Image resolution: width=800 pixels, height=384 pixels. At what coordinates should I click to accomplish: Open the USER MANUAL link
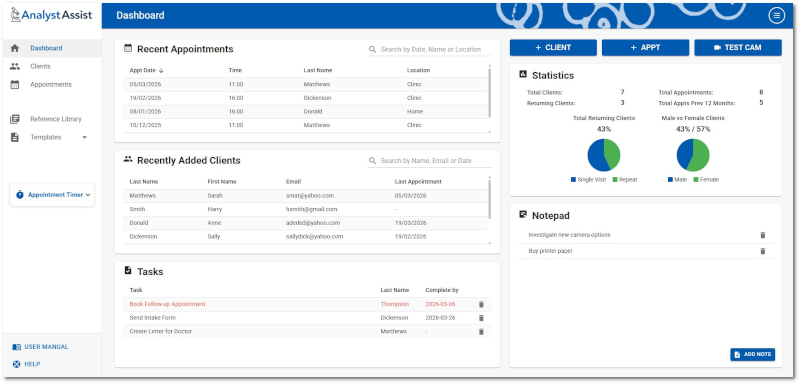point(40,347)
